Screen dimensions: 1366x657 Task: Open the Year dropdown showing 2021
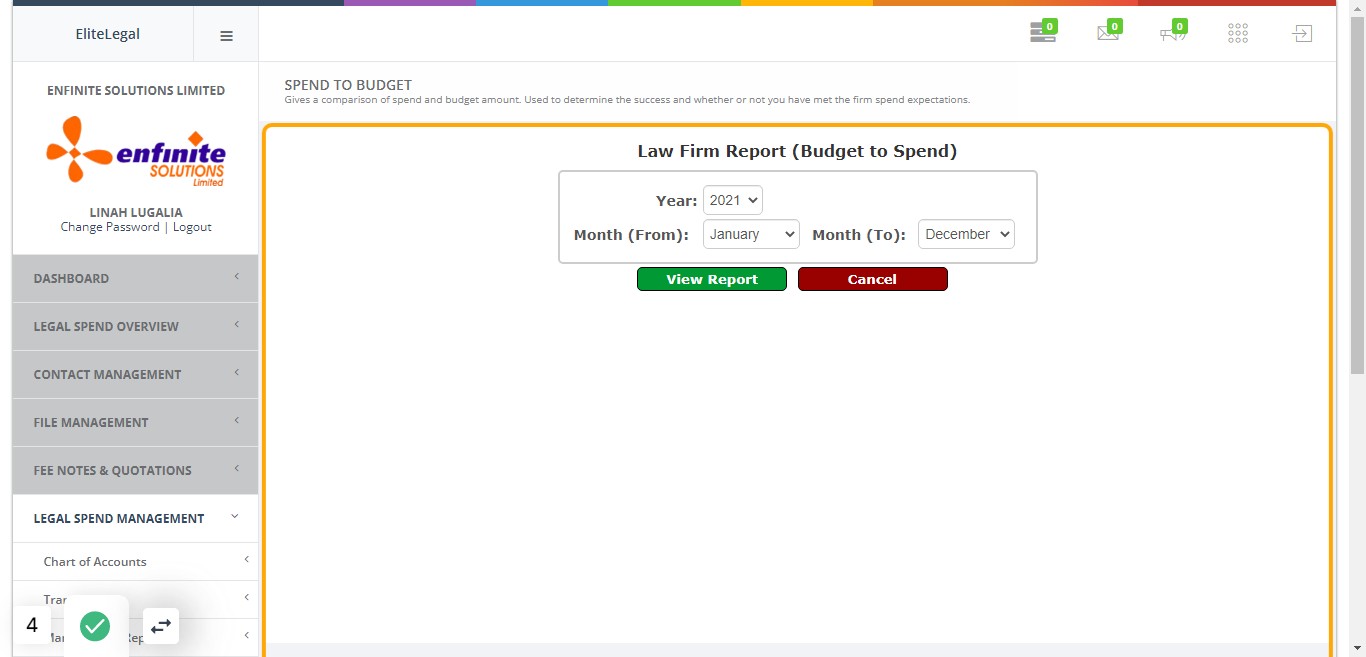732,200
